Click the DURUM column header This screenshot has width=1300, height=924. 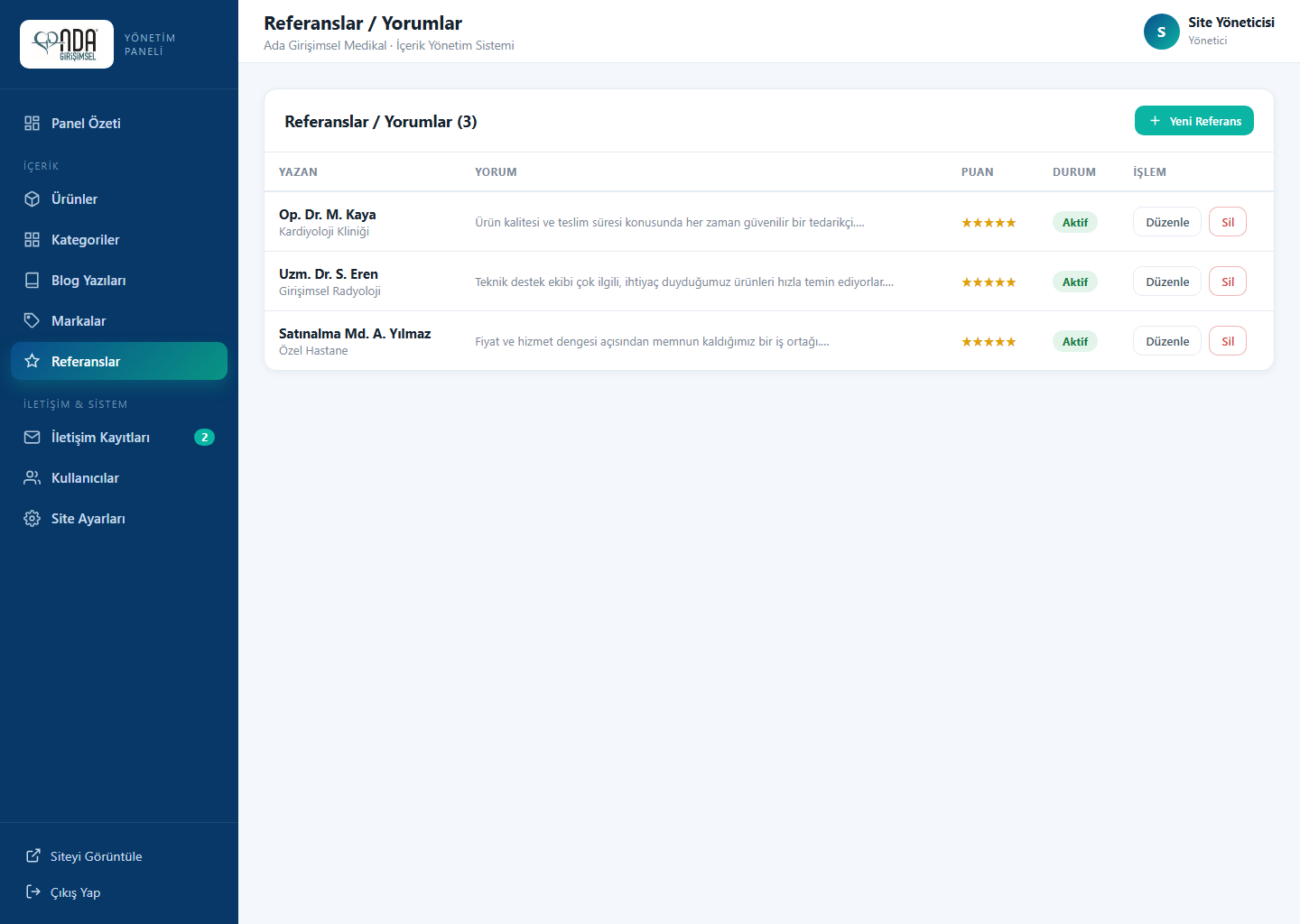click(x=1074, y=172)
